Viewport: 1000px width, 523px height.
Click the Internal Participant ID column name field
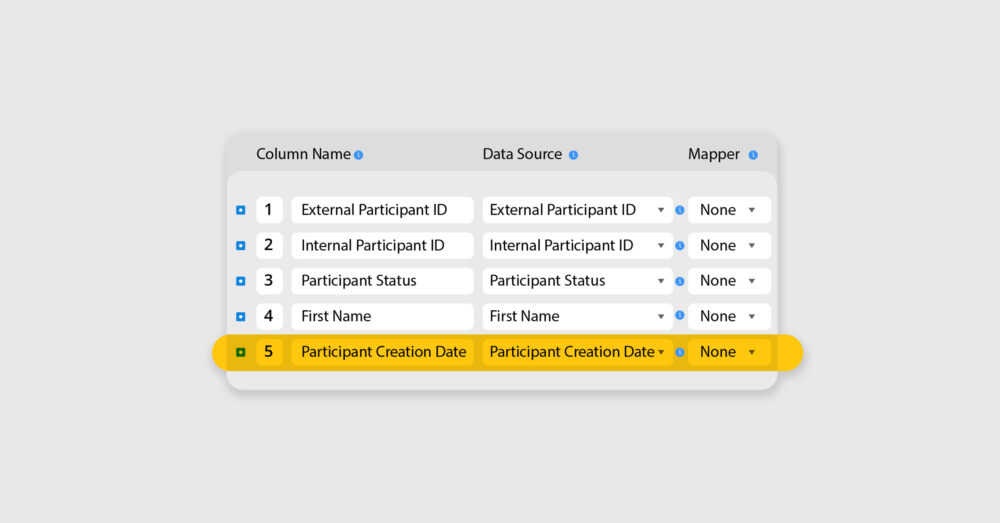point(382,246)
